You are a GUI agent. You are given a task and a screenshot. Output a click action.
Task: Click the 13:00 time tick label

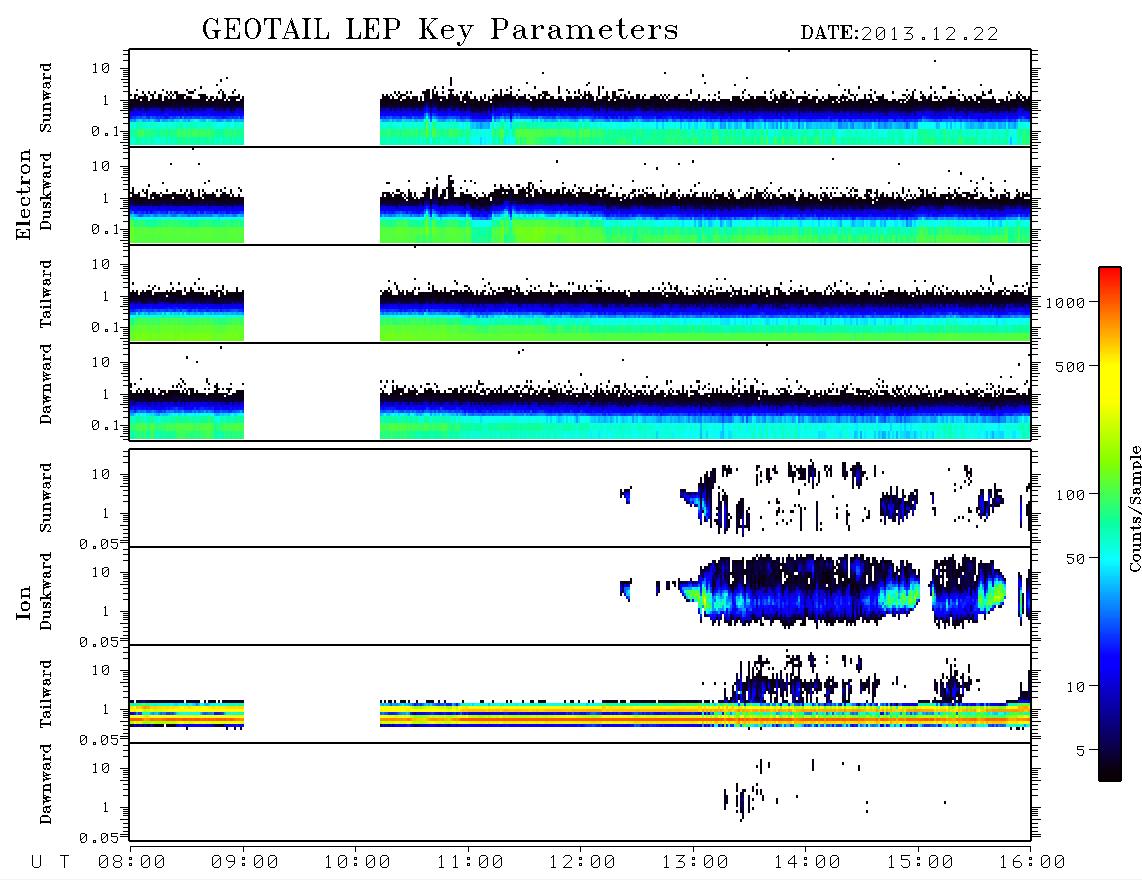tap(695, 863)
